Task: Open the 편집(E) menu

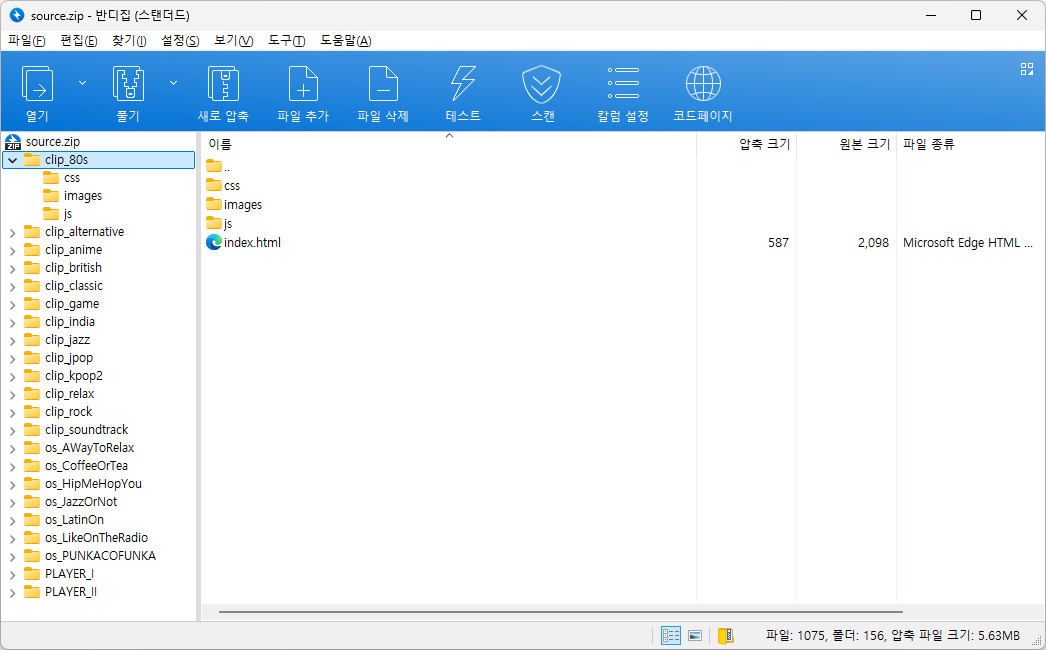Action: tap(79, 41)
